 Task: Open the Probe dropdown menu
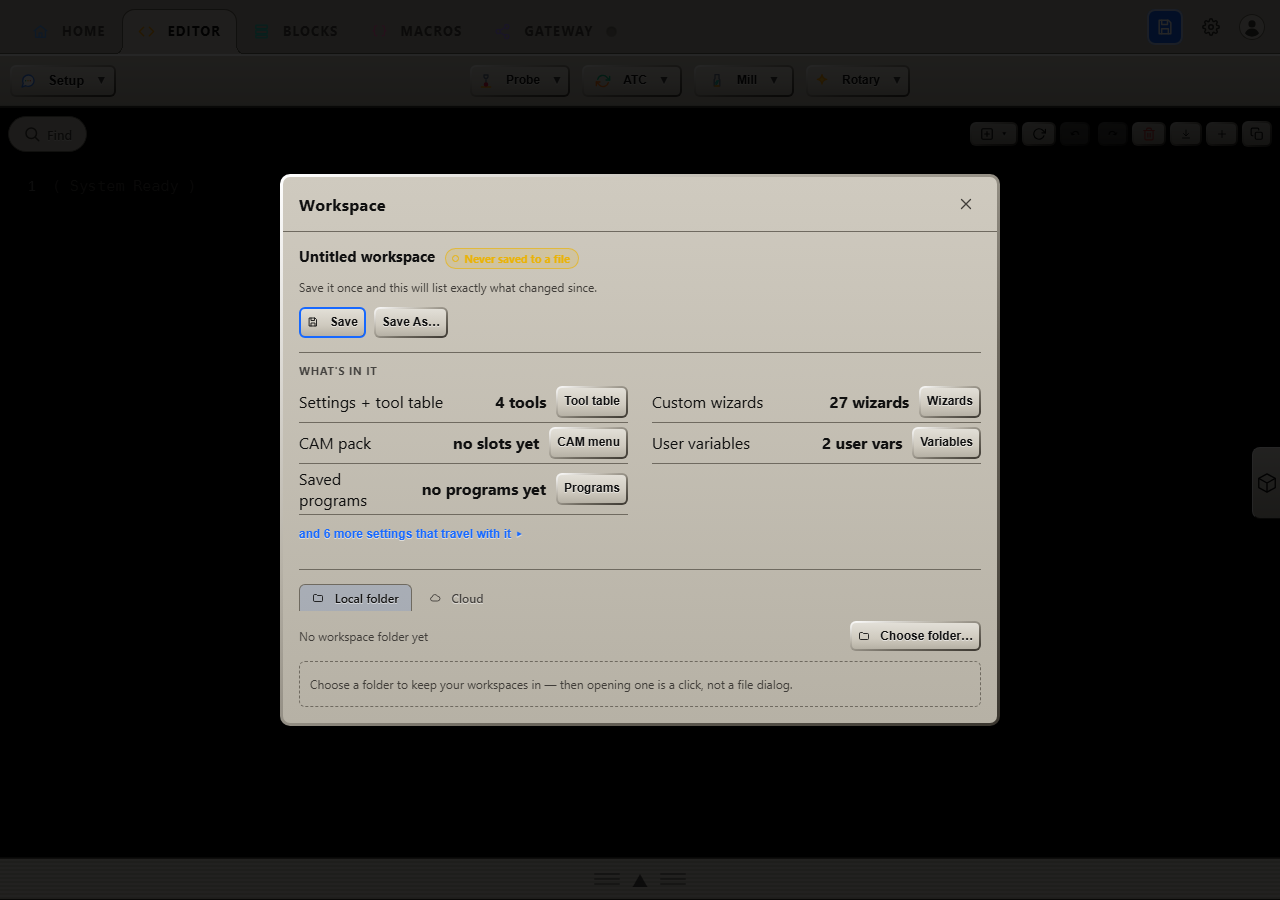(520, 80)
